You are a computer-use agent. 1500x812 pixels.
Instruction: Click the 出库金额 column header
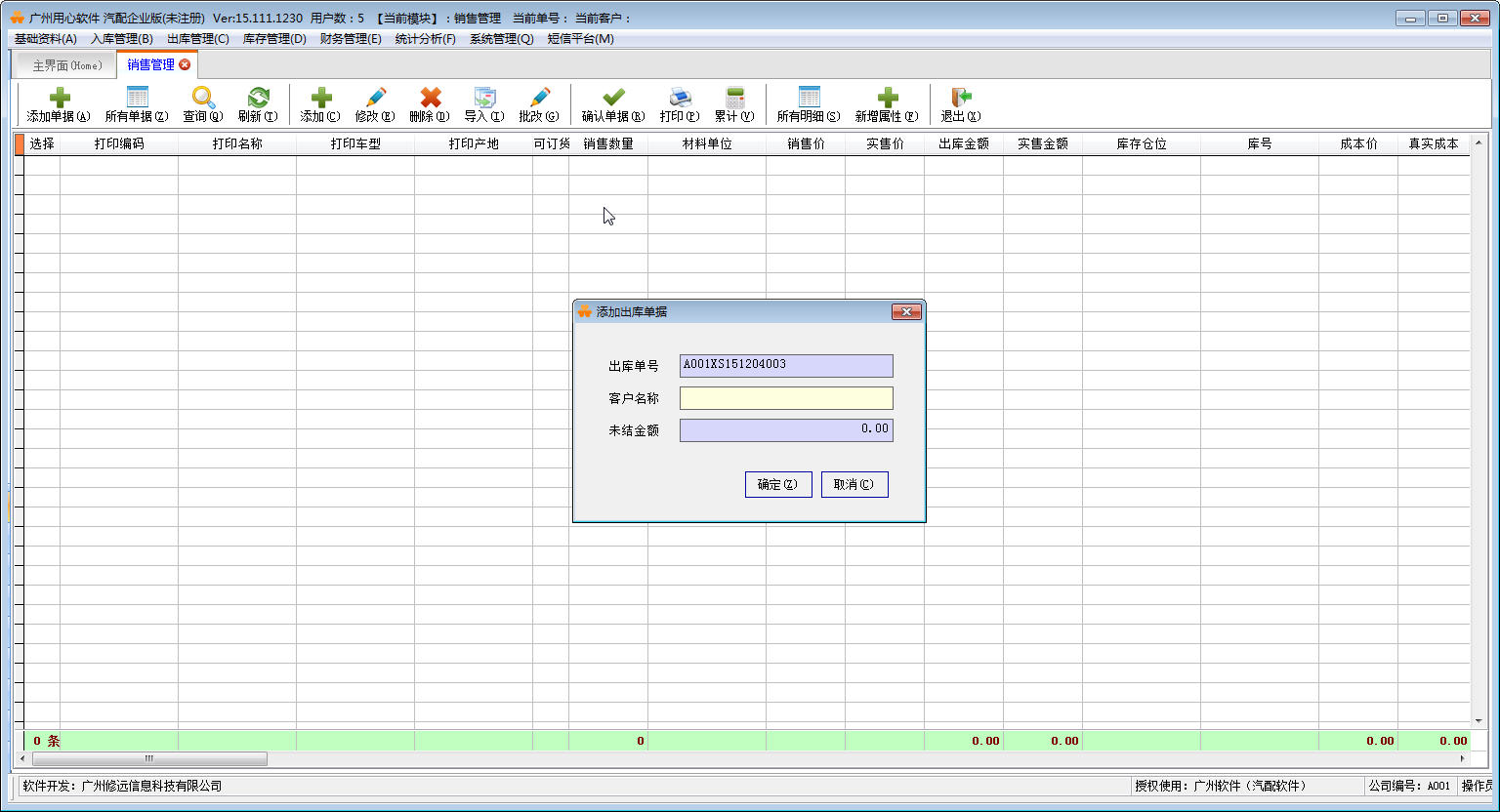tap(964, 143)
